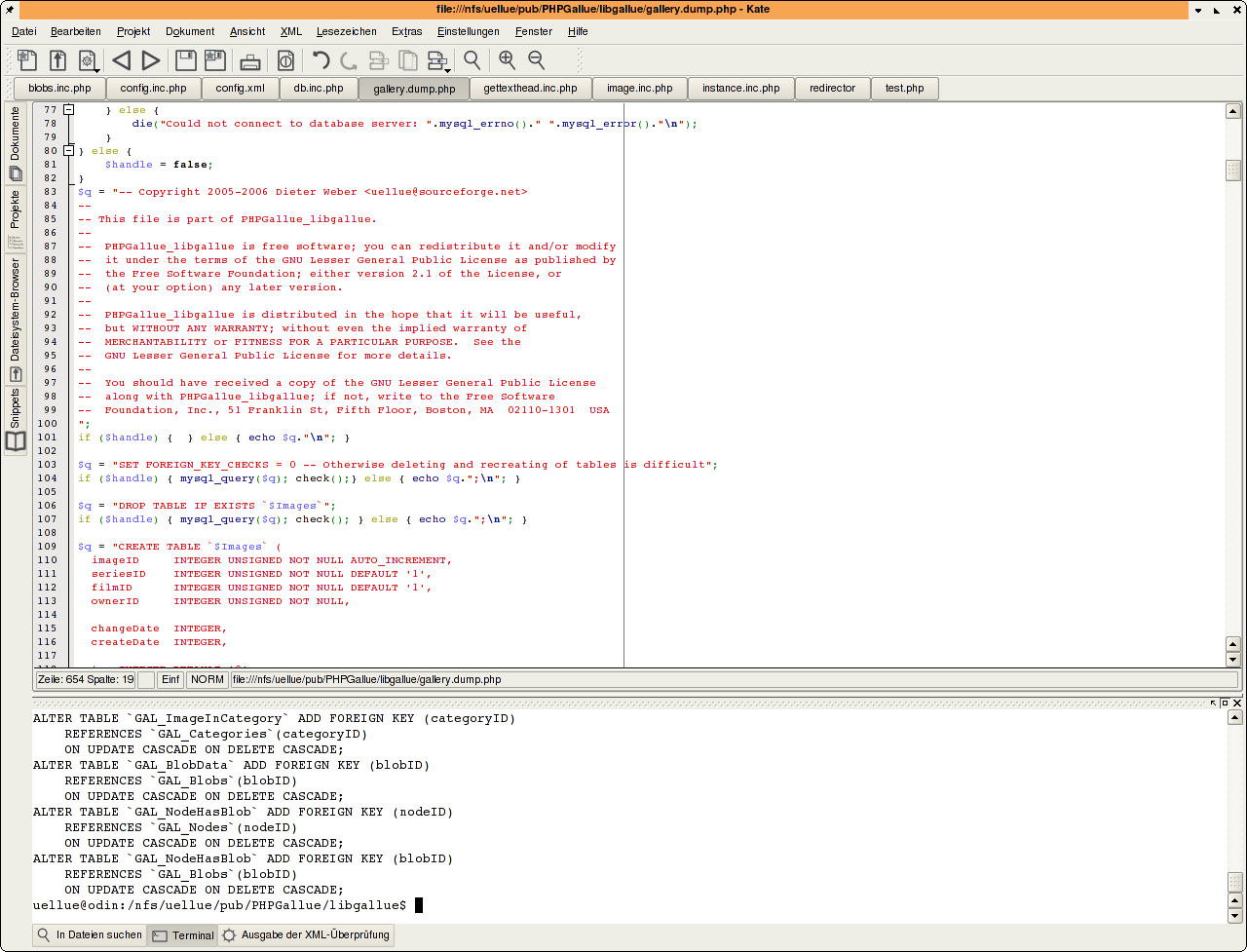Zoom in on the editor text

coord(507,60)
